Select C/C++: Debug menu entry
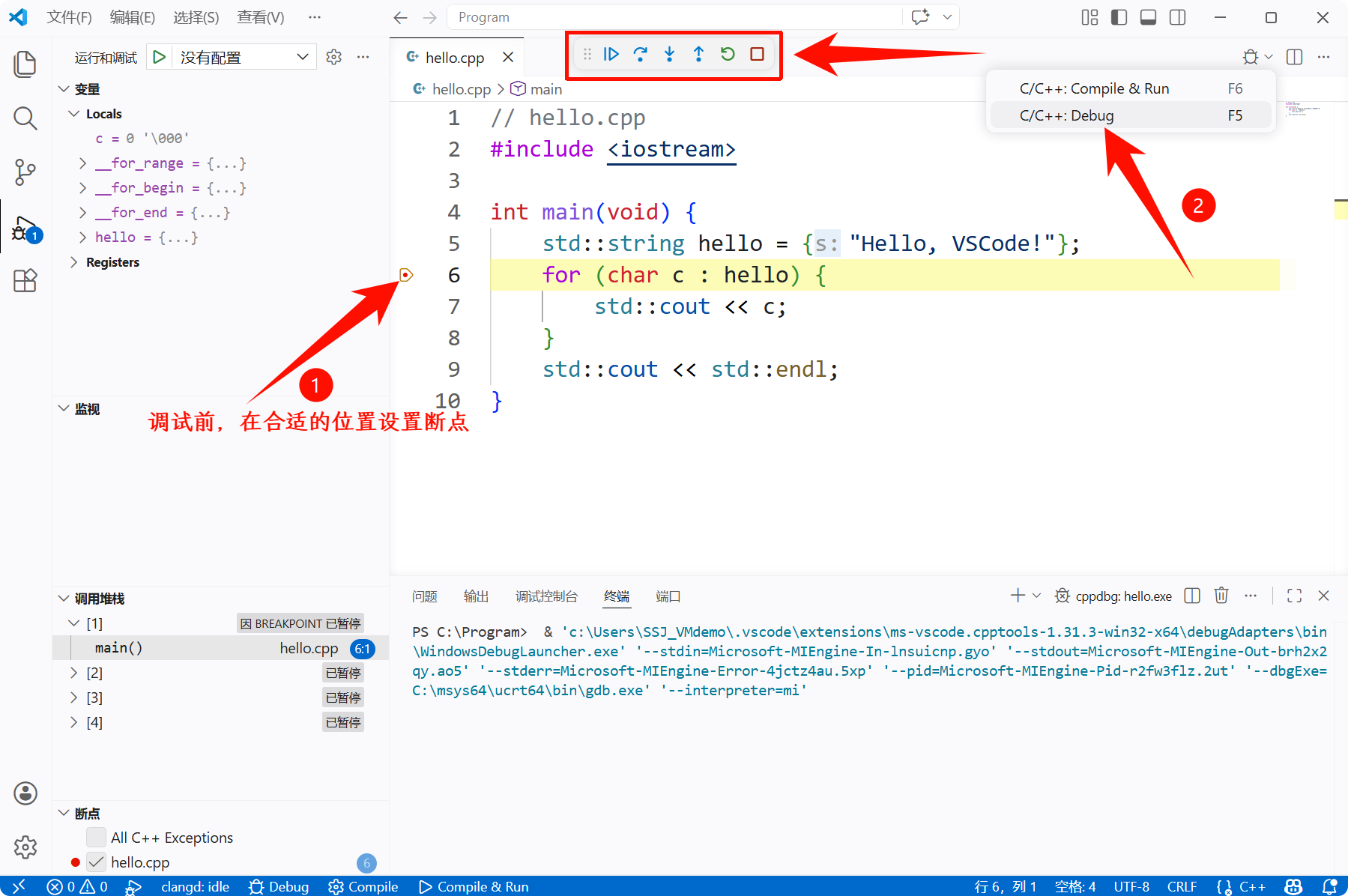This screenshot has height=896, width=1348. pos(1131,115)
